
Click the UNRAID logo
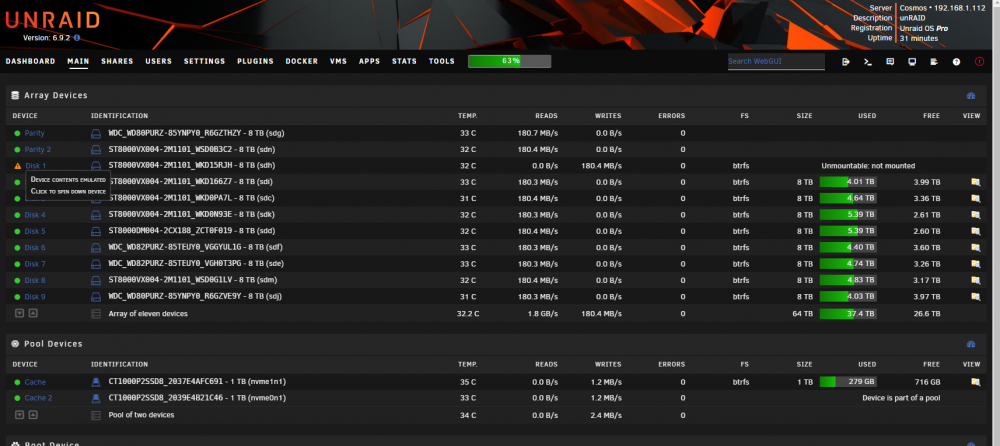(x=53, y=20)
